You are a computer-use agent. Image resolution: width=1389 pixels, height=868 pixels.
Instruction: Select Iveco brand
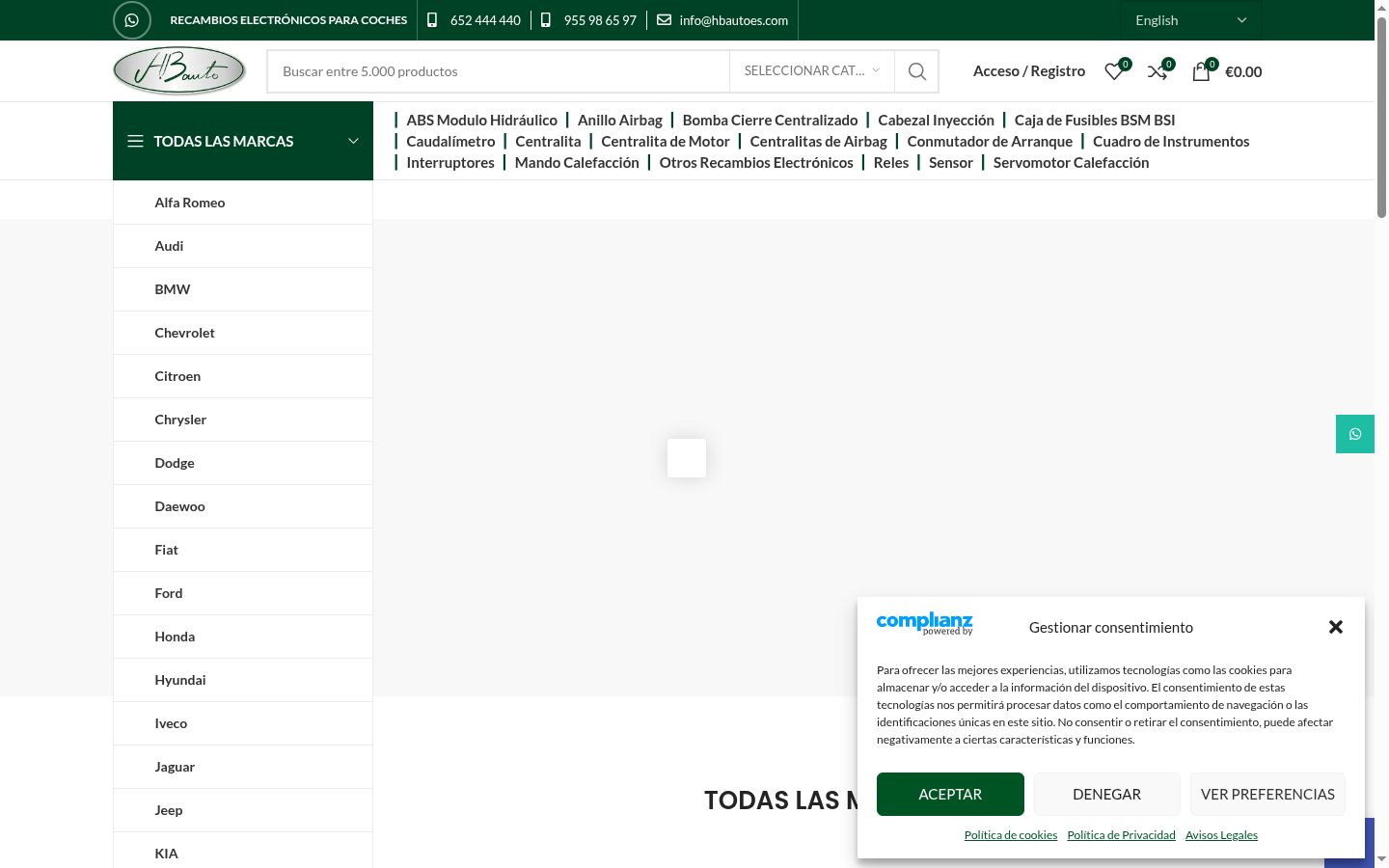tap(243, 723)
